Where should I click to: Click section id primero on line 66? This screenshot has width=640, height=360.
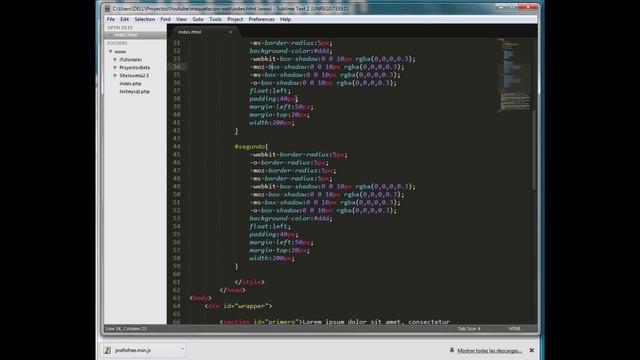click(260, 322)
